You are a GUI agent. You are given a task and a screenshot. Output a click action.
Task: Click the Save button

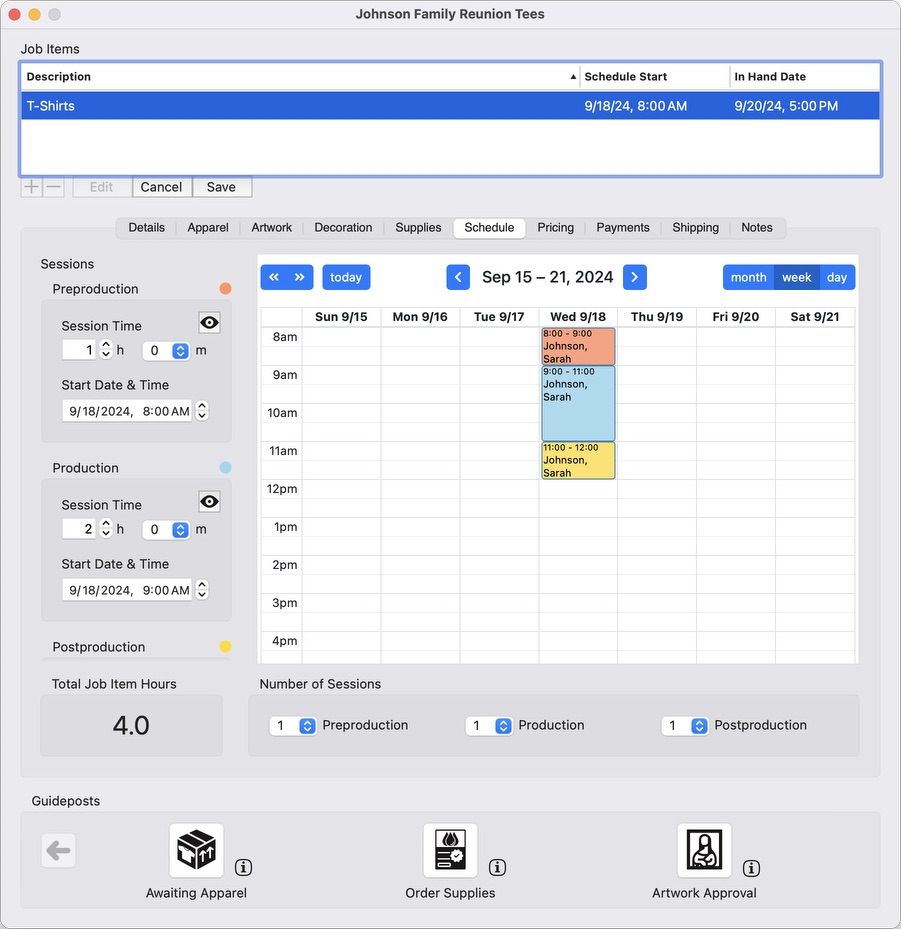pyautogui.click(x=221, y=187)
